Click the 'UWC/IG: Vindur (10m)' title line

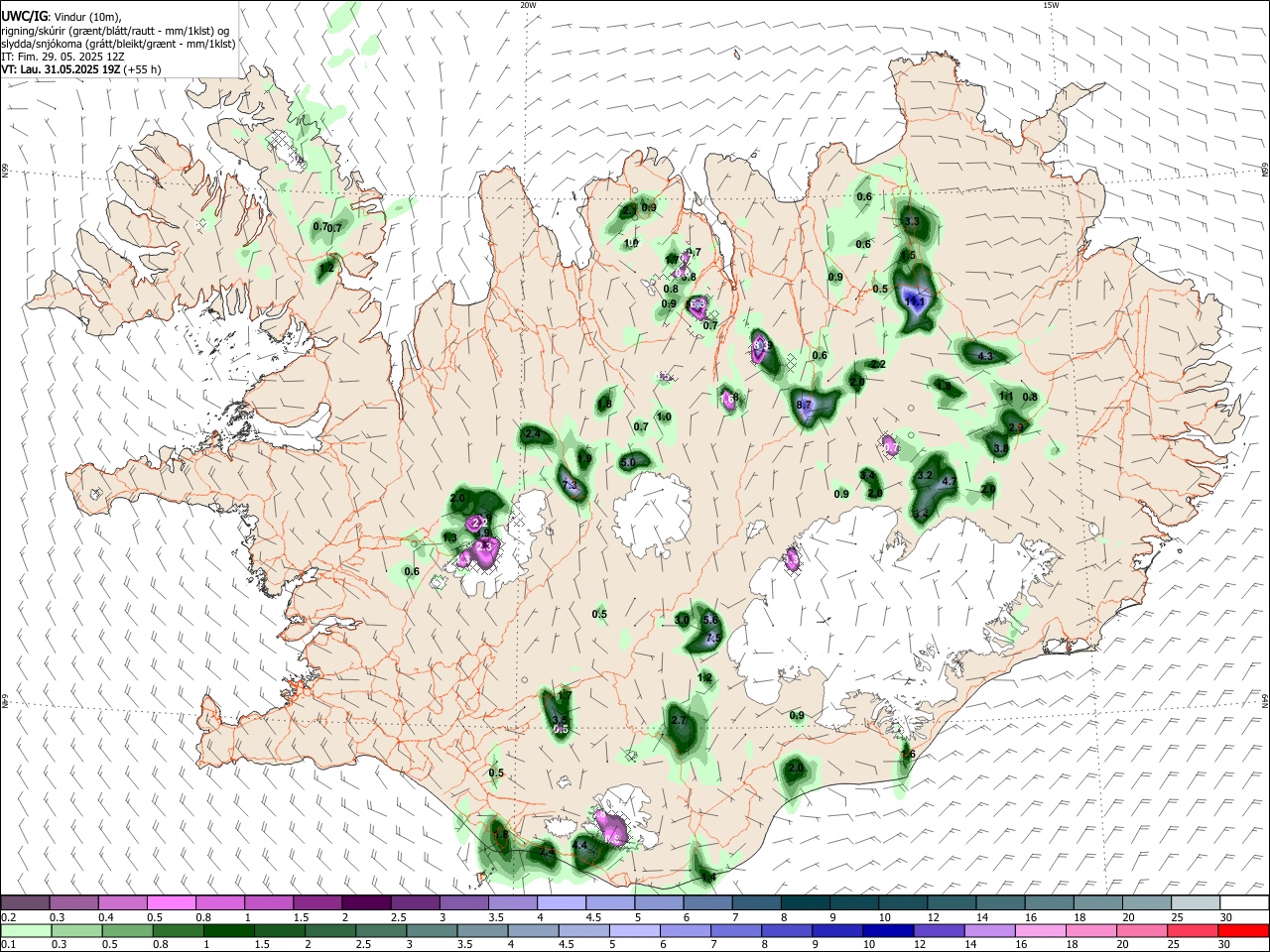click(62, 17)
